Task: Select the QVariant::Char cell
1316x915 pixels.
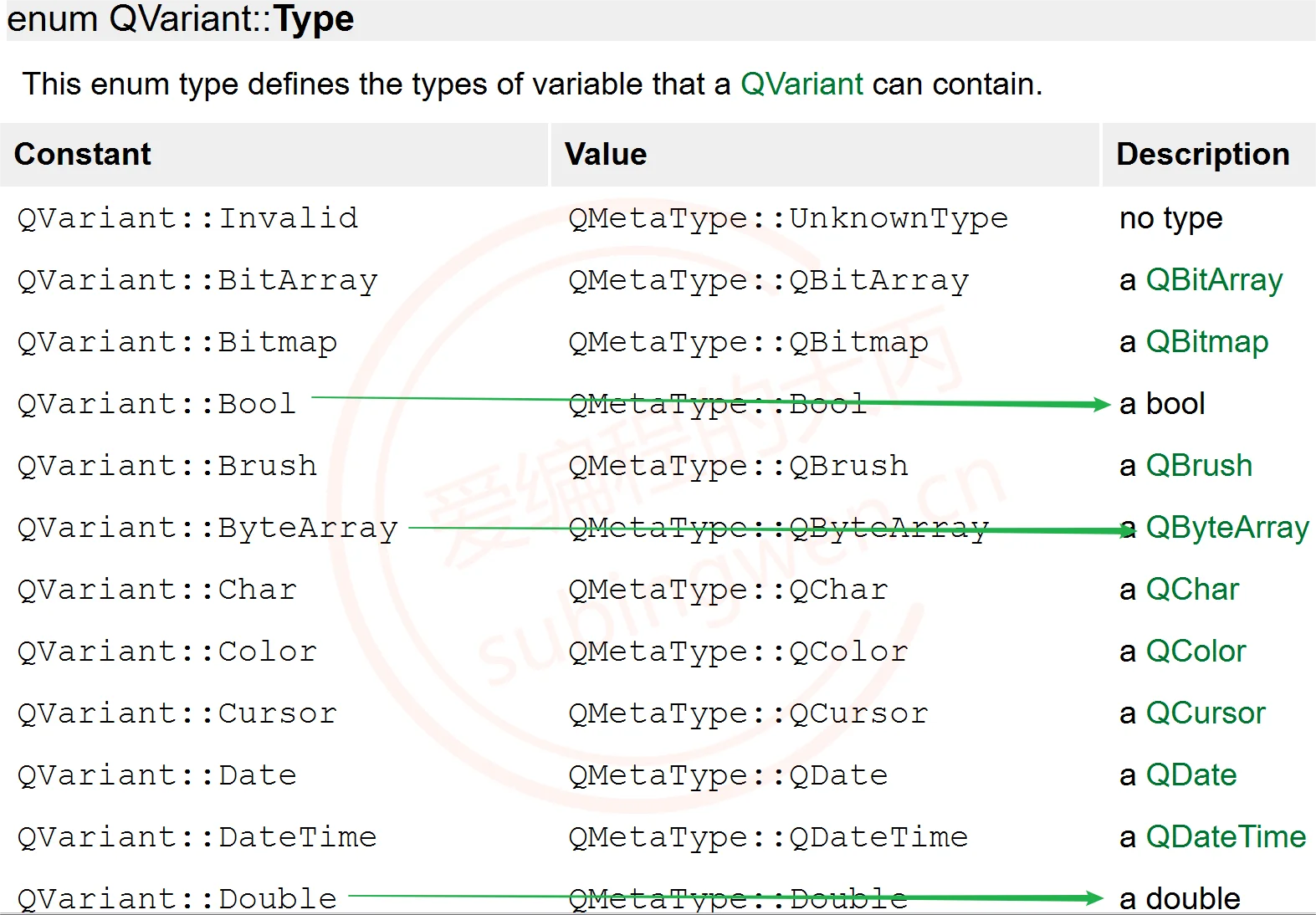Action: pyautogui.click(x=157, y=590)
